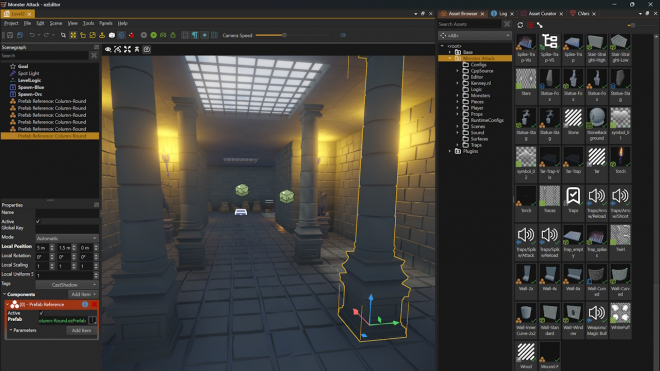Switch to the Log tab
Screen dimensions: 660x371
coord(503,14)
